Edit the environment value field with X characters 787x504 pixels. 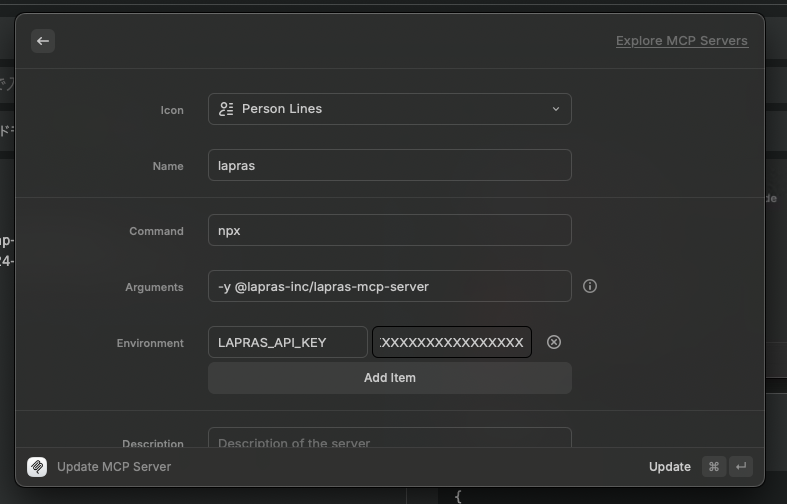[452, 342]
